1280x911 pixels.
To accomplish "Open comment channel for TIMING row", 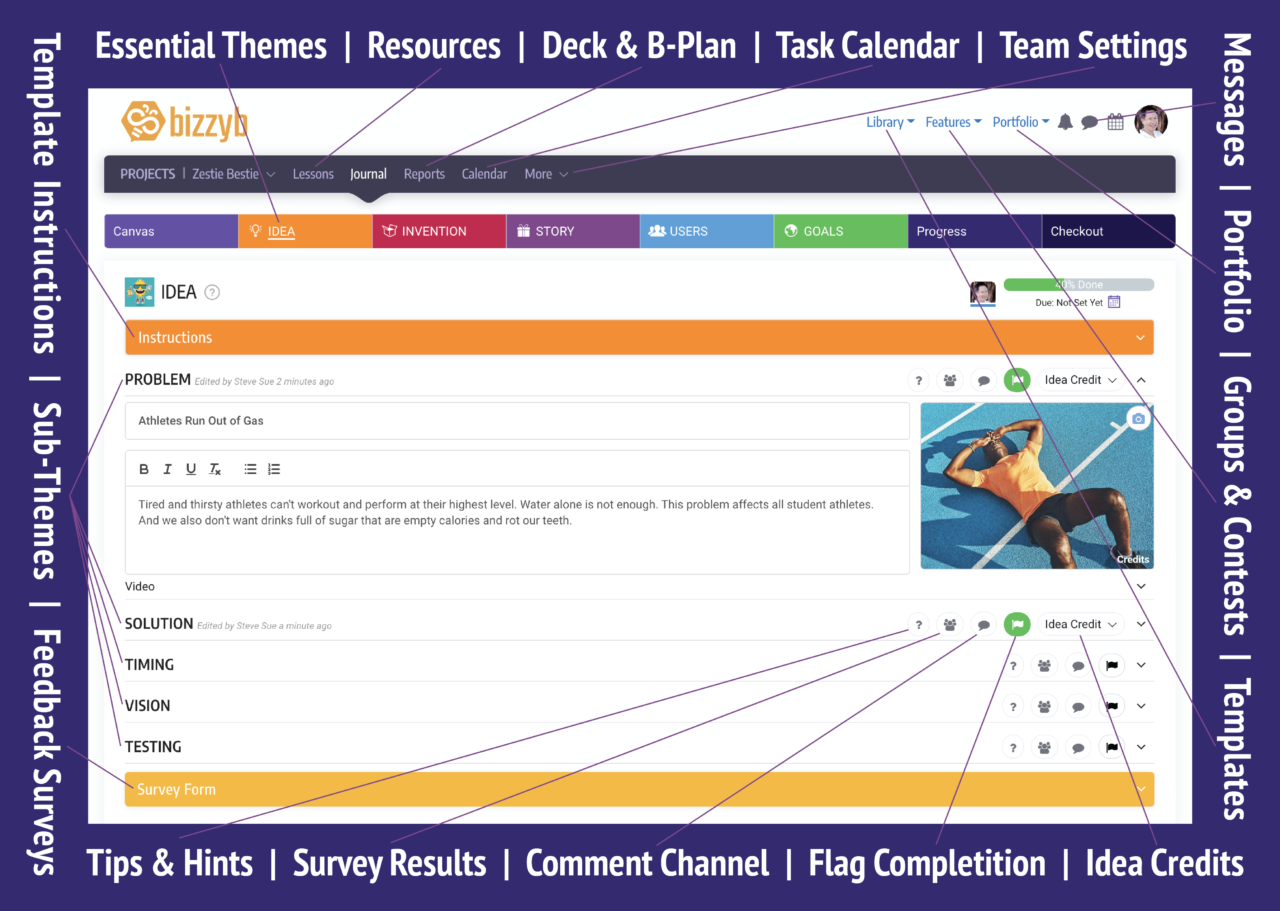I will 1077,665.
